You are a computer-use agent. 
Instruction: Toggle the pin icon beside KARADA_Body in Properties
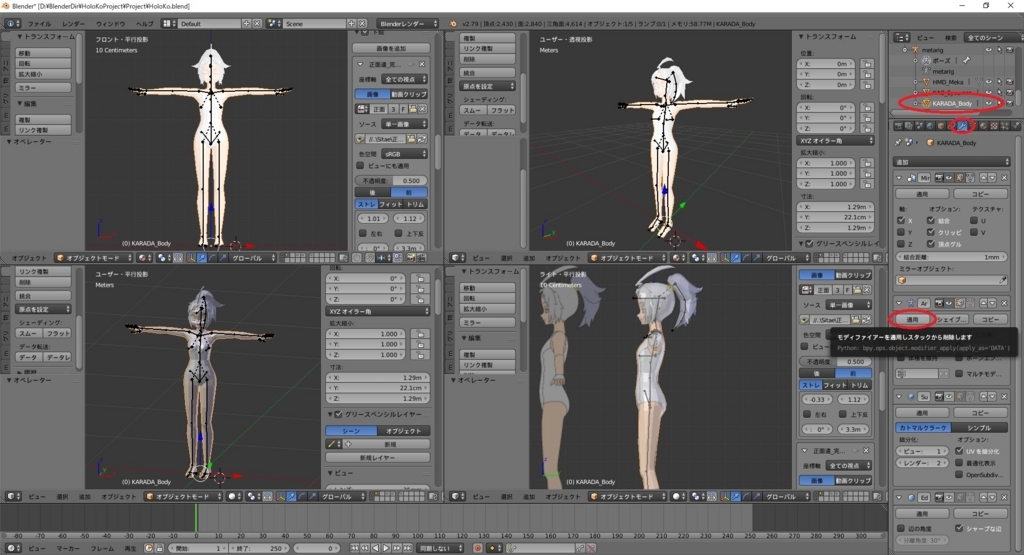897,142
